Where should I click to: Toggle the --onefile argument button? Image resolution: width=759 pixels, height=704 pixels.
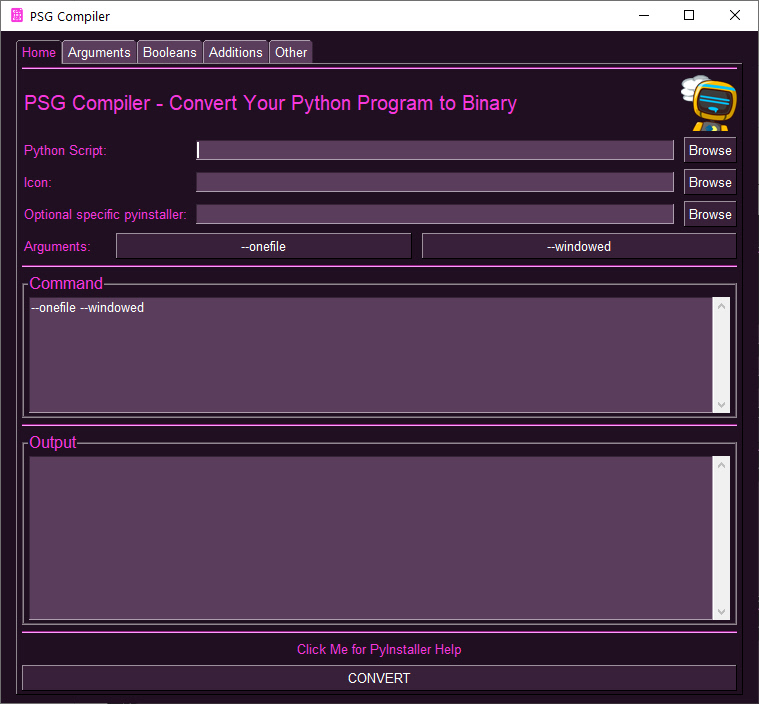(263, 246)
